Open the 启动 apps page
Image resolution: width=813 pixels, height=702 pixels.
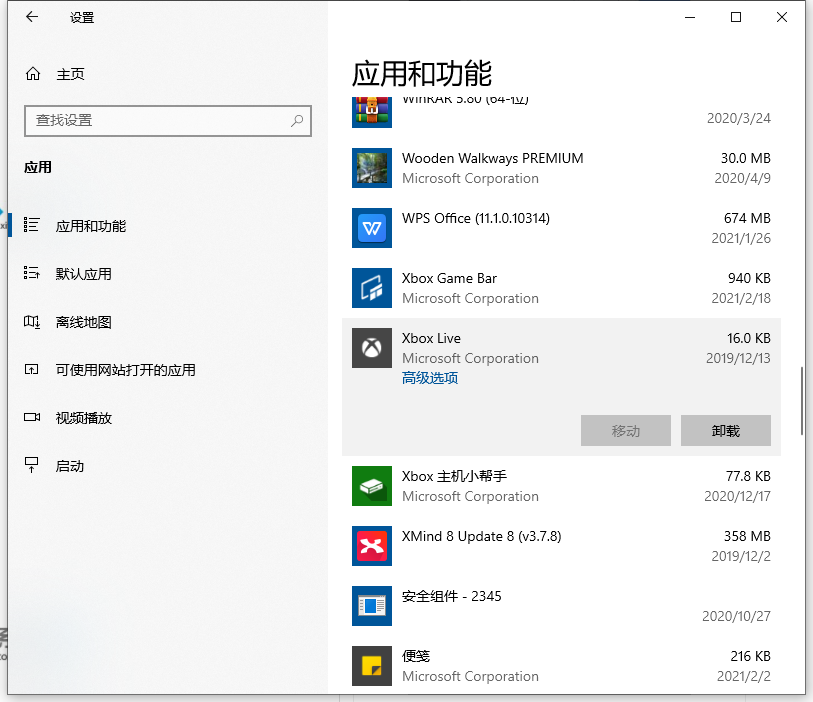(x=69, y=466)
